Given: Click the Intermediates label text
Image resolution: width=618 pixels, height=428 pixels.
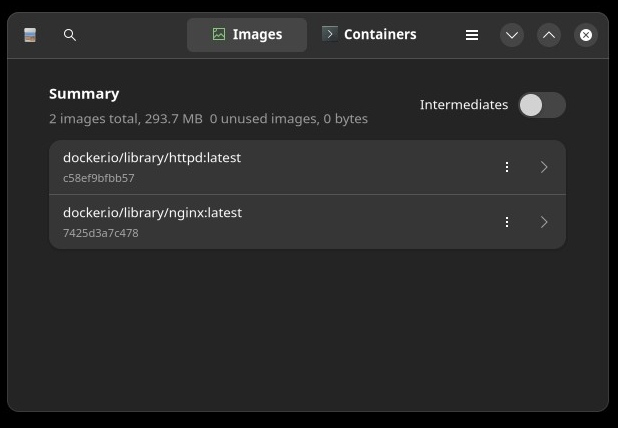Looking at the screenshot, I should (x=464, y=105).
